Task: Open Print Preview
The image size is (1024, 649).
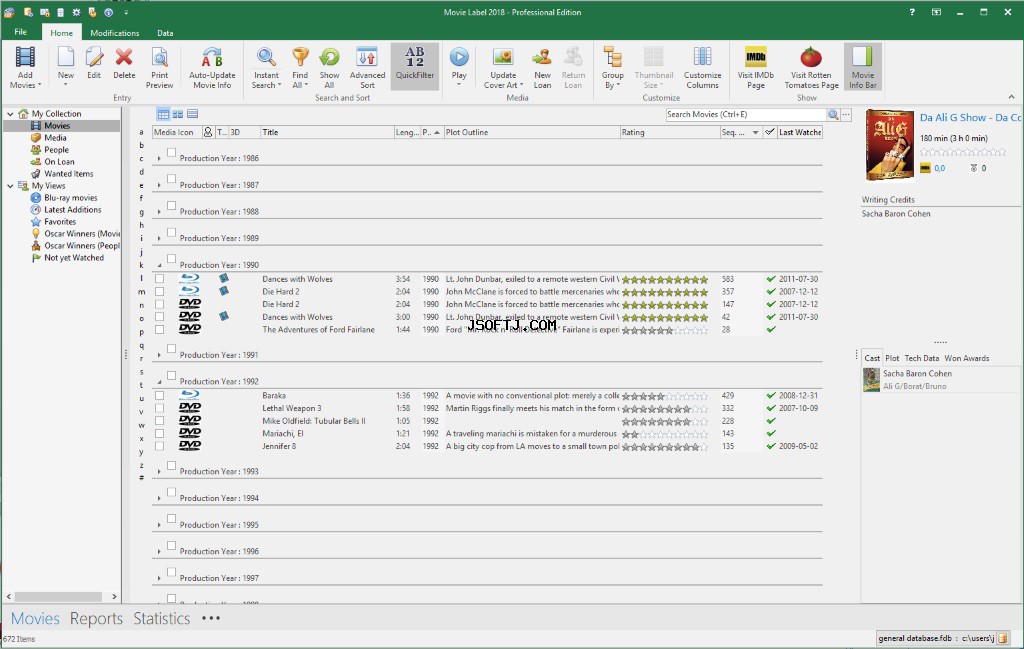Action: click(x=159, y=67)
